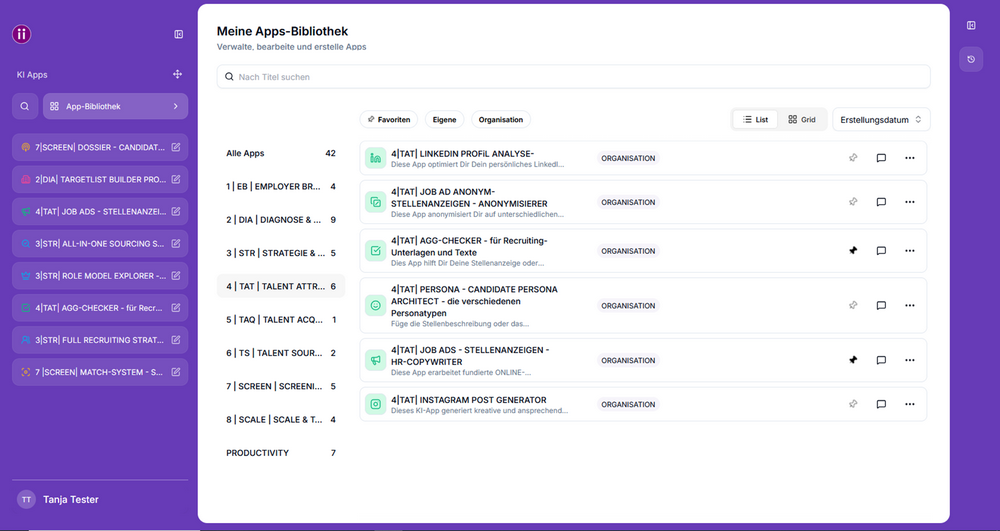Collapse the left sidebar panel icon
Image resolution: width=1000 pixels, height=531 pixels.
[179, 34]
